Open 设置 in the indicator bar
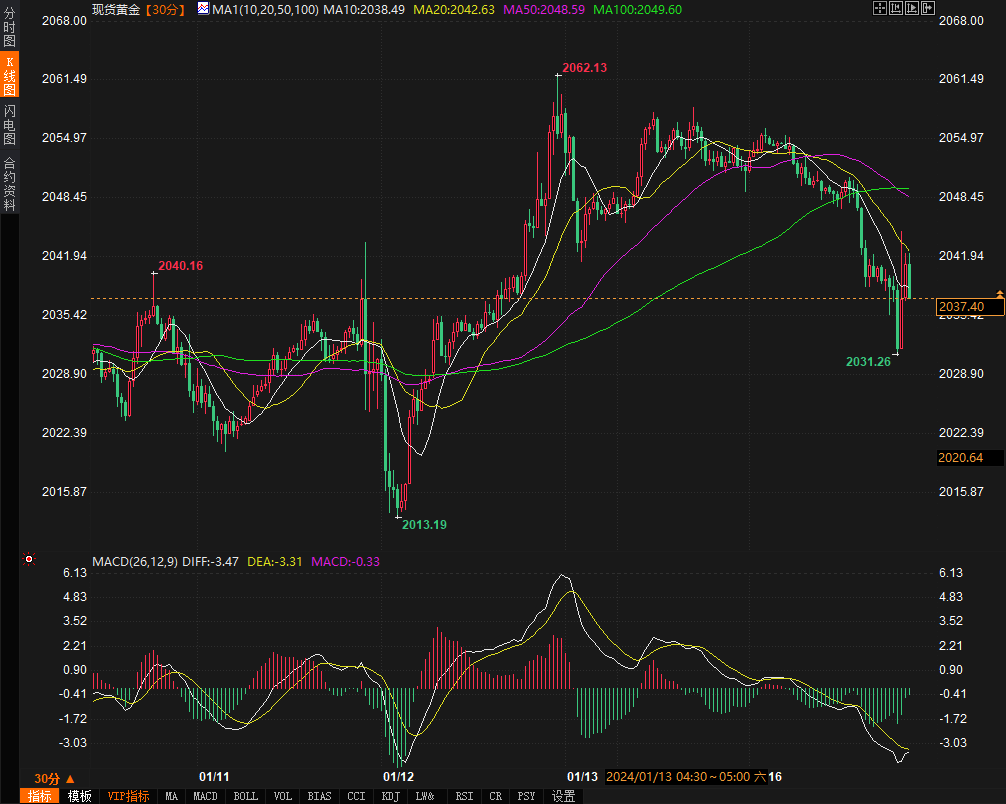 tap(564, 796)
